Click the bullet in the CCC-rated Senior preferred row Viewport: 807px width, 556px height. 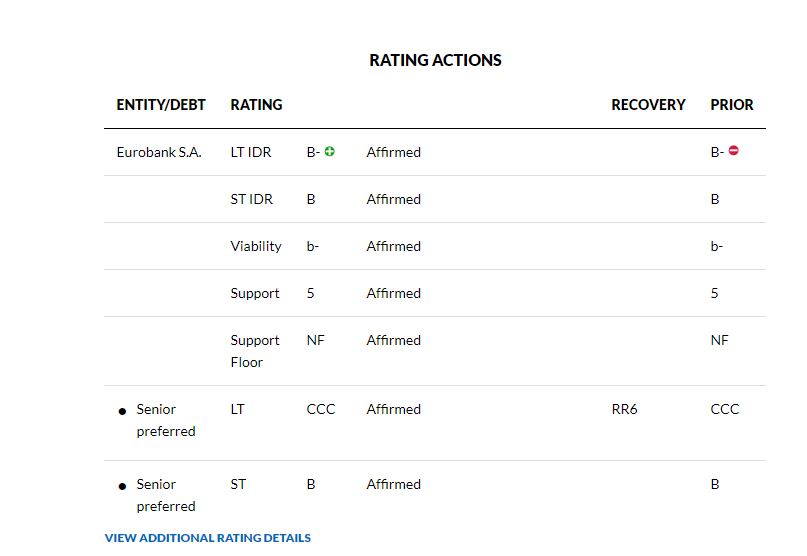tap(122, 411)
